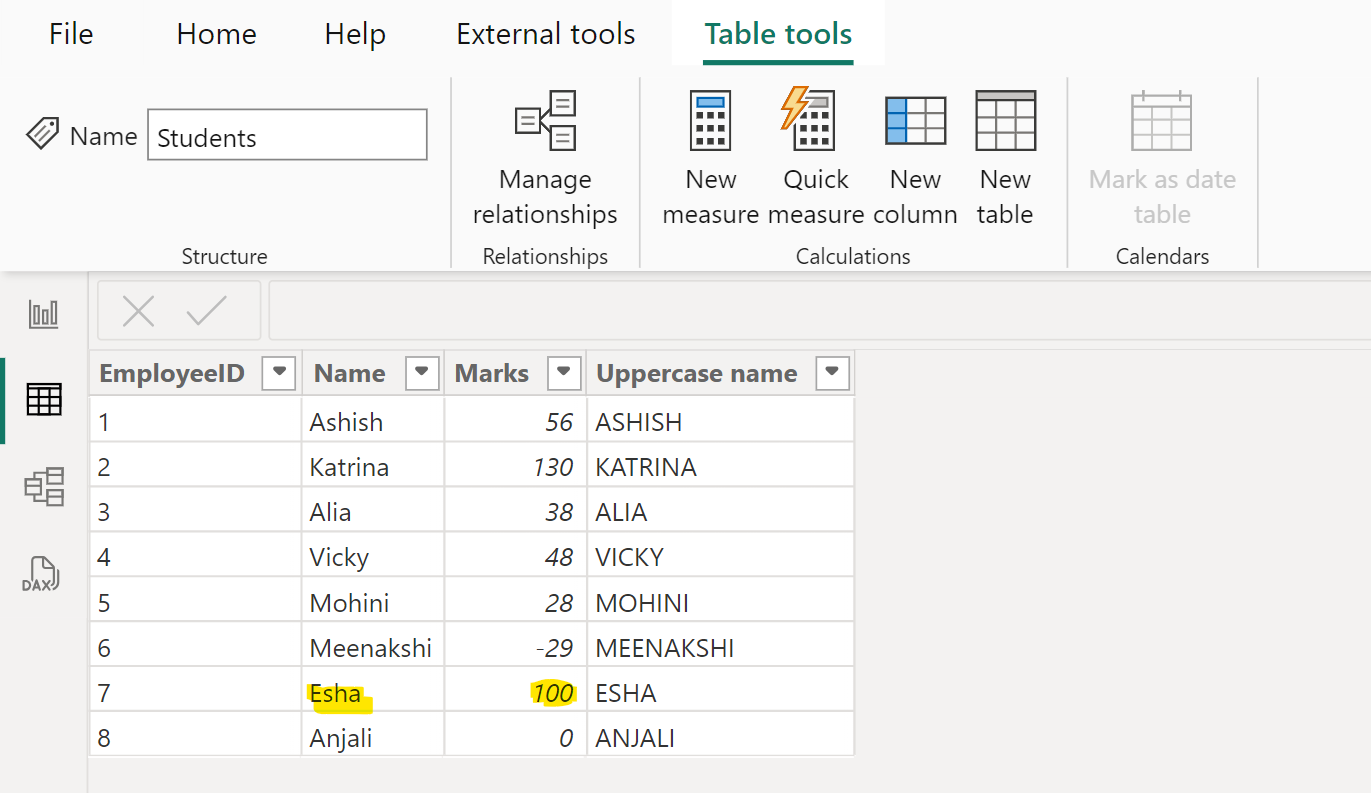Switch to the External tools tab
This screenshot has height=793, width=1371.
pyautogui.click(x=545, y=33)
